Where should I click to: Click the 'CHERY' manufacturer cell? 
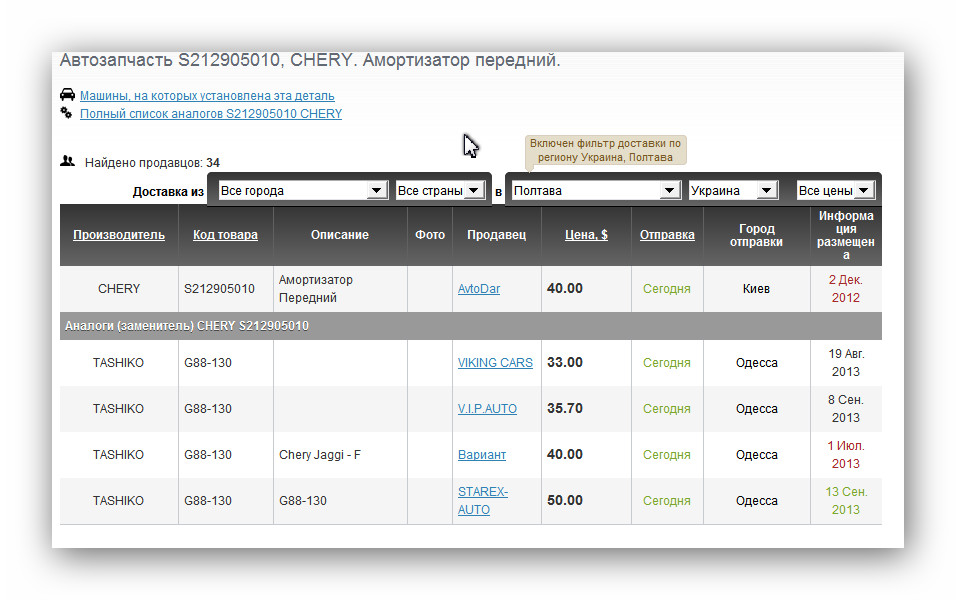point(119,289)
